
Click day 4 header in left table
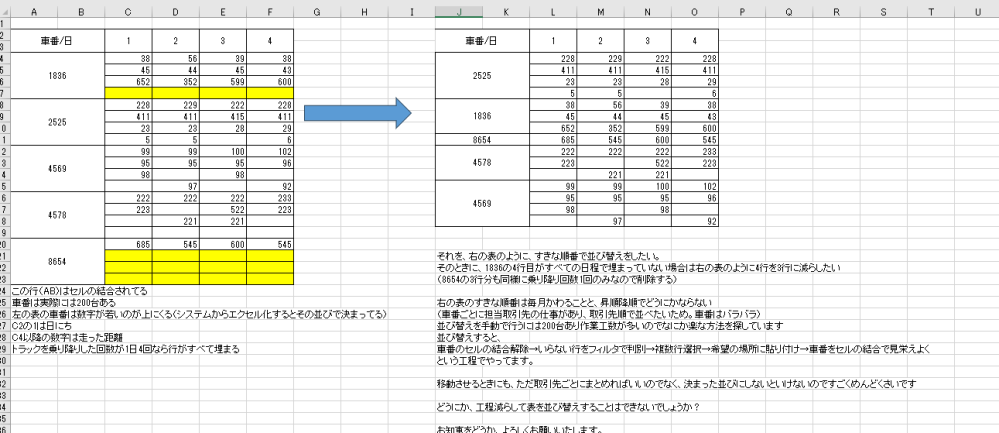click(x=270, y=41)
